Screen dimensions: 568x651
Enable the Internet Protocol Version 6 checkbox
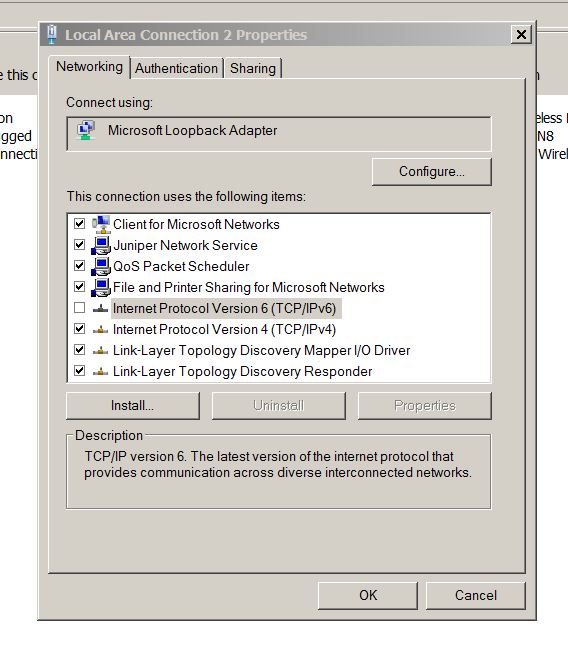[x=79, y=308]
